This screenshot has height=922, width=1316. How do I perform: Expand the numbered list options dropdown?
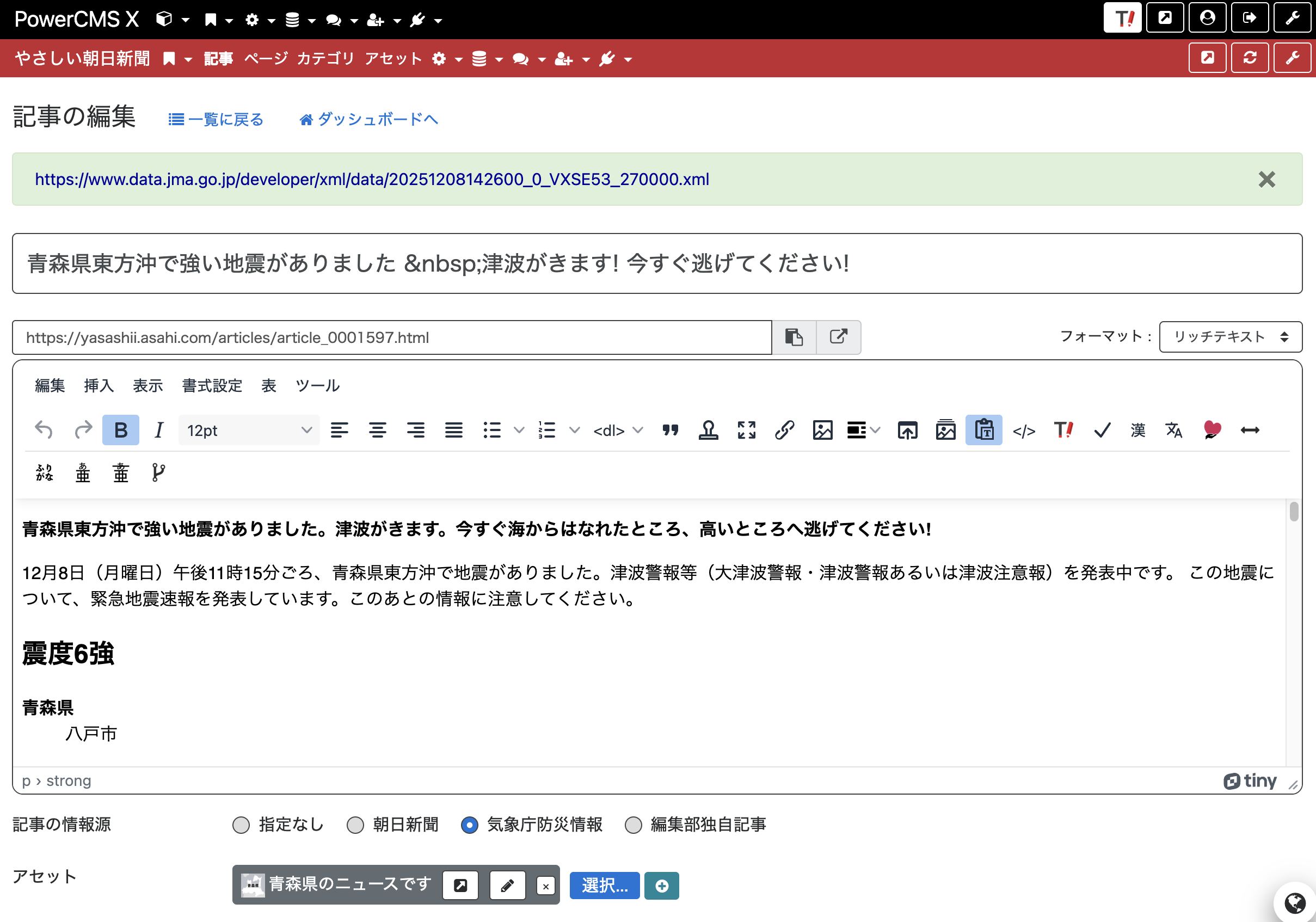pyautogui.click(x=575, y=430)
